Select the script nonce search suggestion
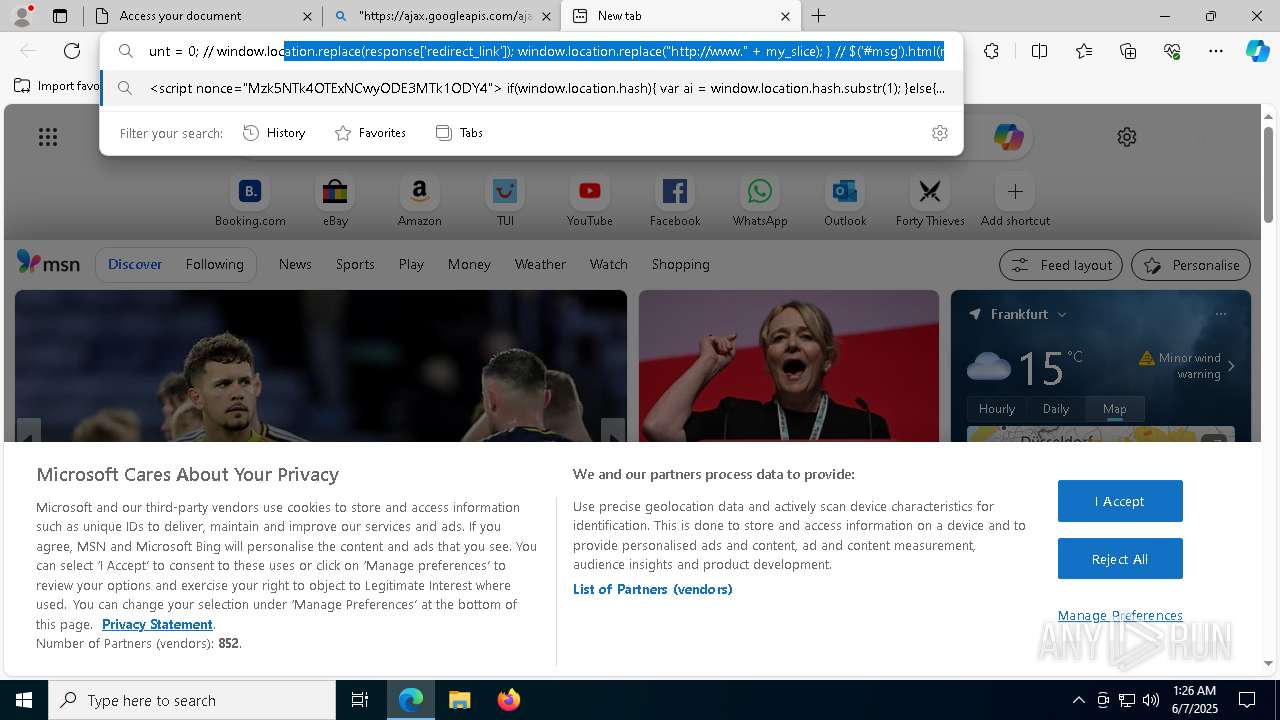Image resolution: width=1280 pixels, height=720 pixels. point(532,88)
